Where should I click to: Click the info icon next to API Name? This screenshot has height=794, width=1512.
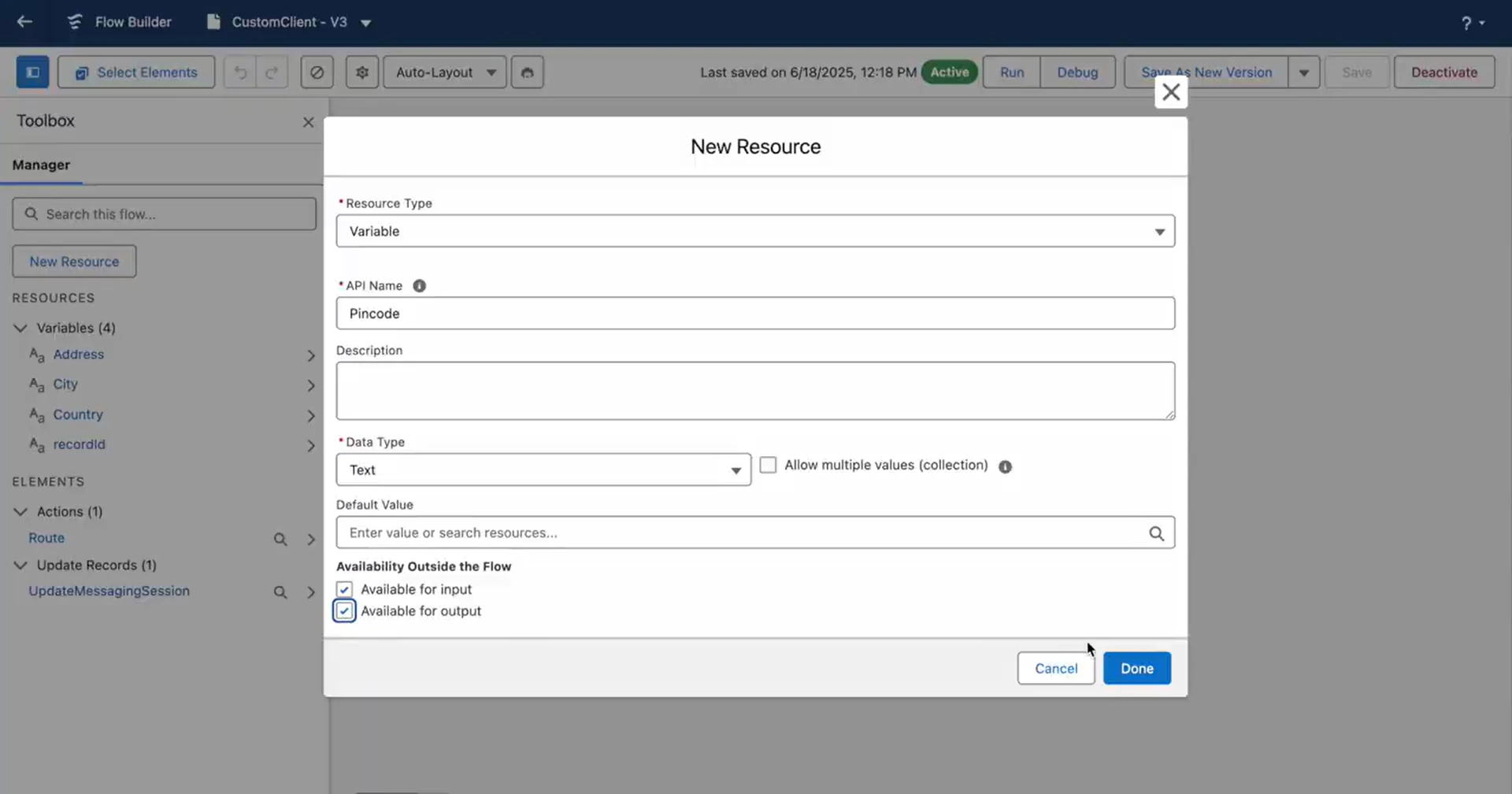point(420,286)
